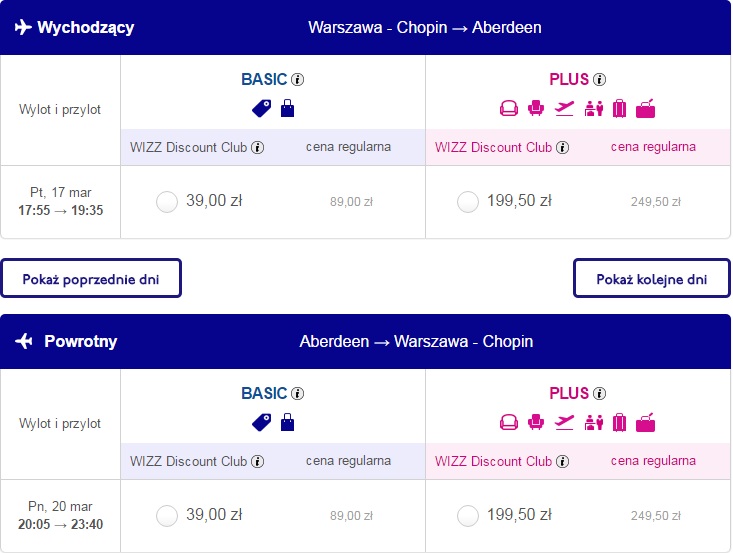
Task: Click the return PLUS airport check-in icon
Action: [x=594, y=423]
